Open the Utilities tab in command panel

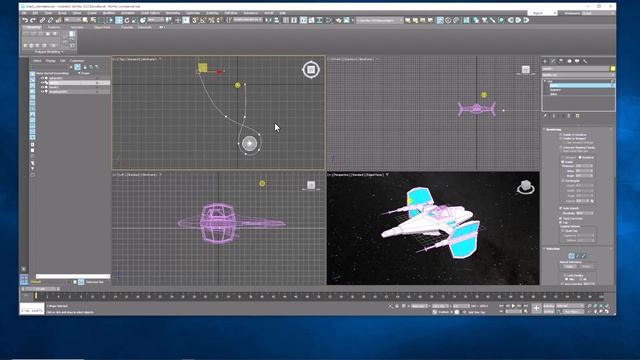click(585, 61)
